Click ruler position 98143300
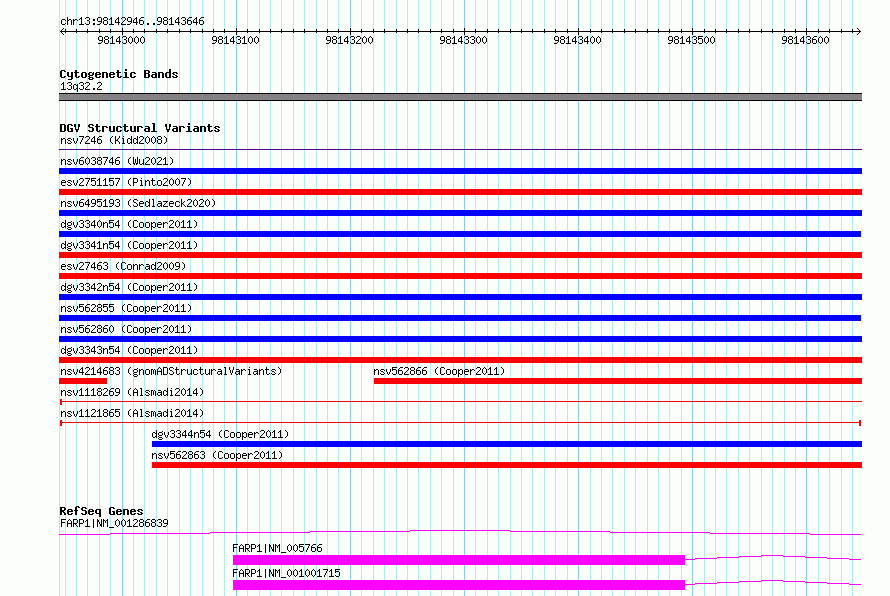Screen dimensions: 890x596 coord(464,40)
